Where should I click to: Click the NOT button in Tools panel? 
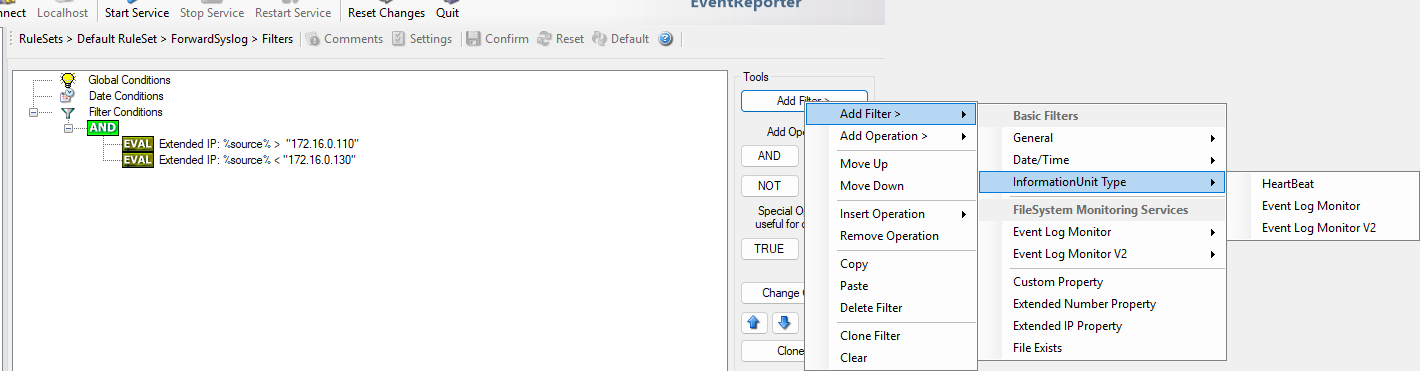coord(769,186)
